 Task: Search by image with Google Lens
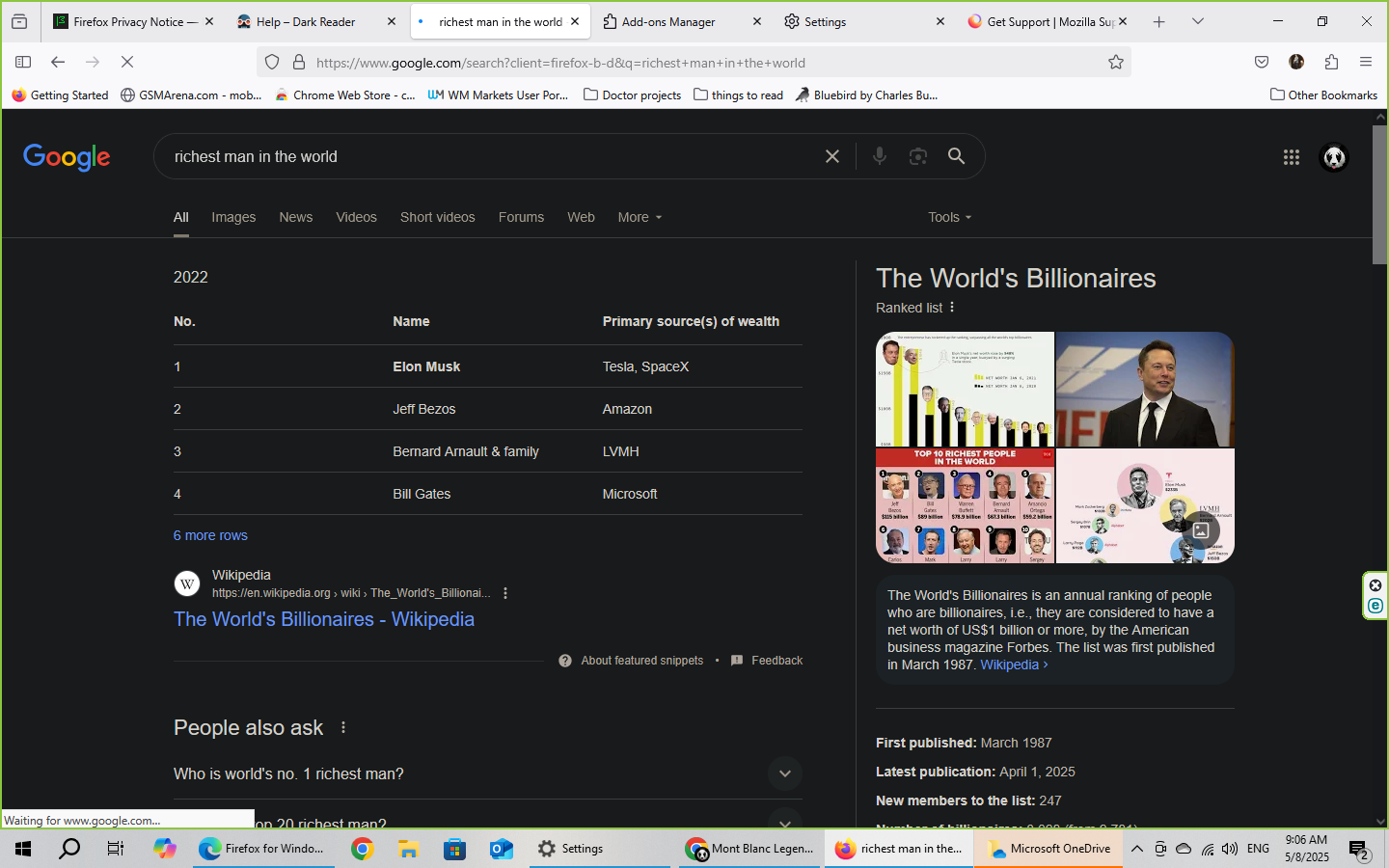pyautogui.click(x=918, y=156)
